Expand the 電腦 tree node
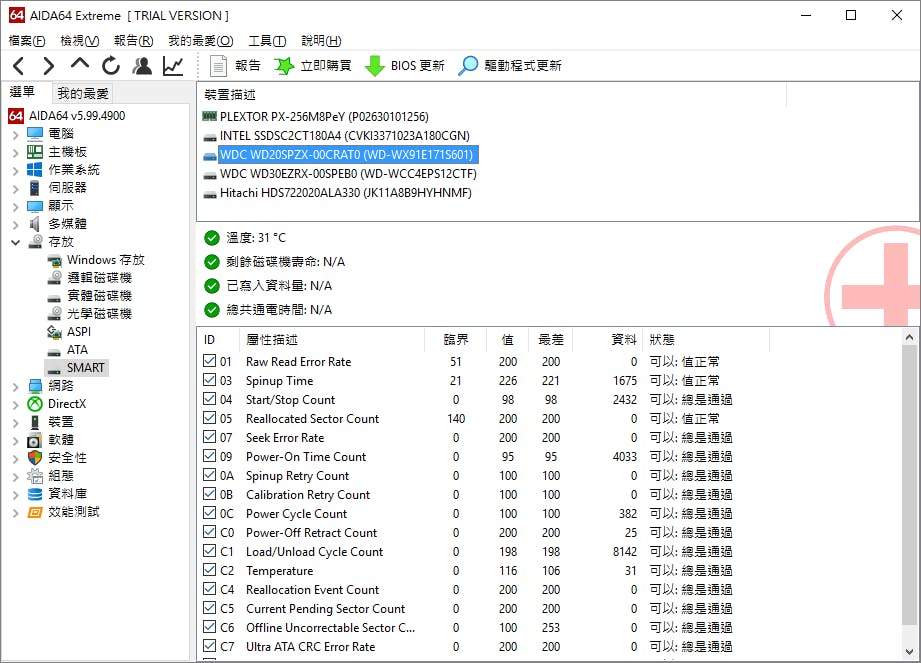The image size is (921, 663). [x=15, y=134]
